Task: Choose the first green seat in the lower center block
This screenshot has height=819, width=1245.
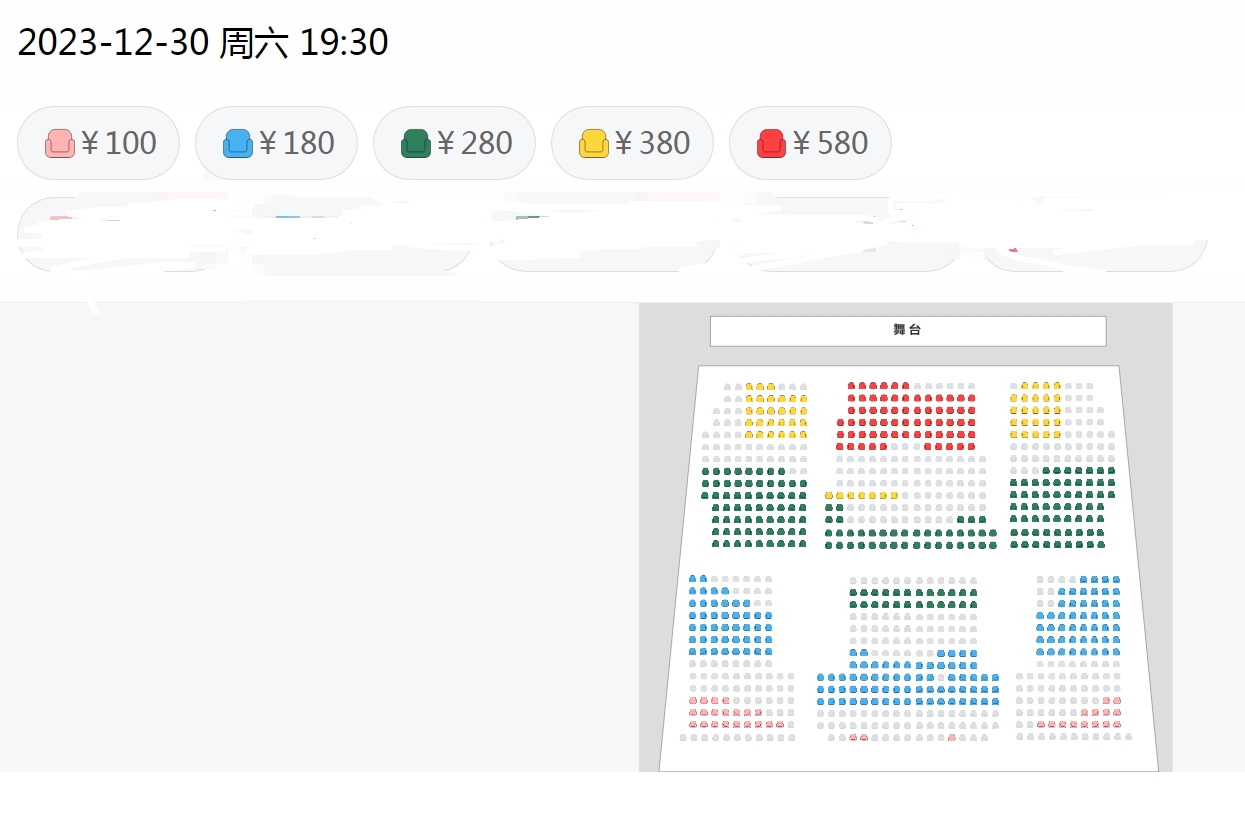Action: (854, 593)
